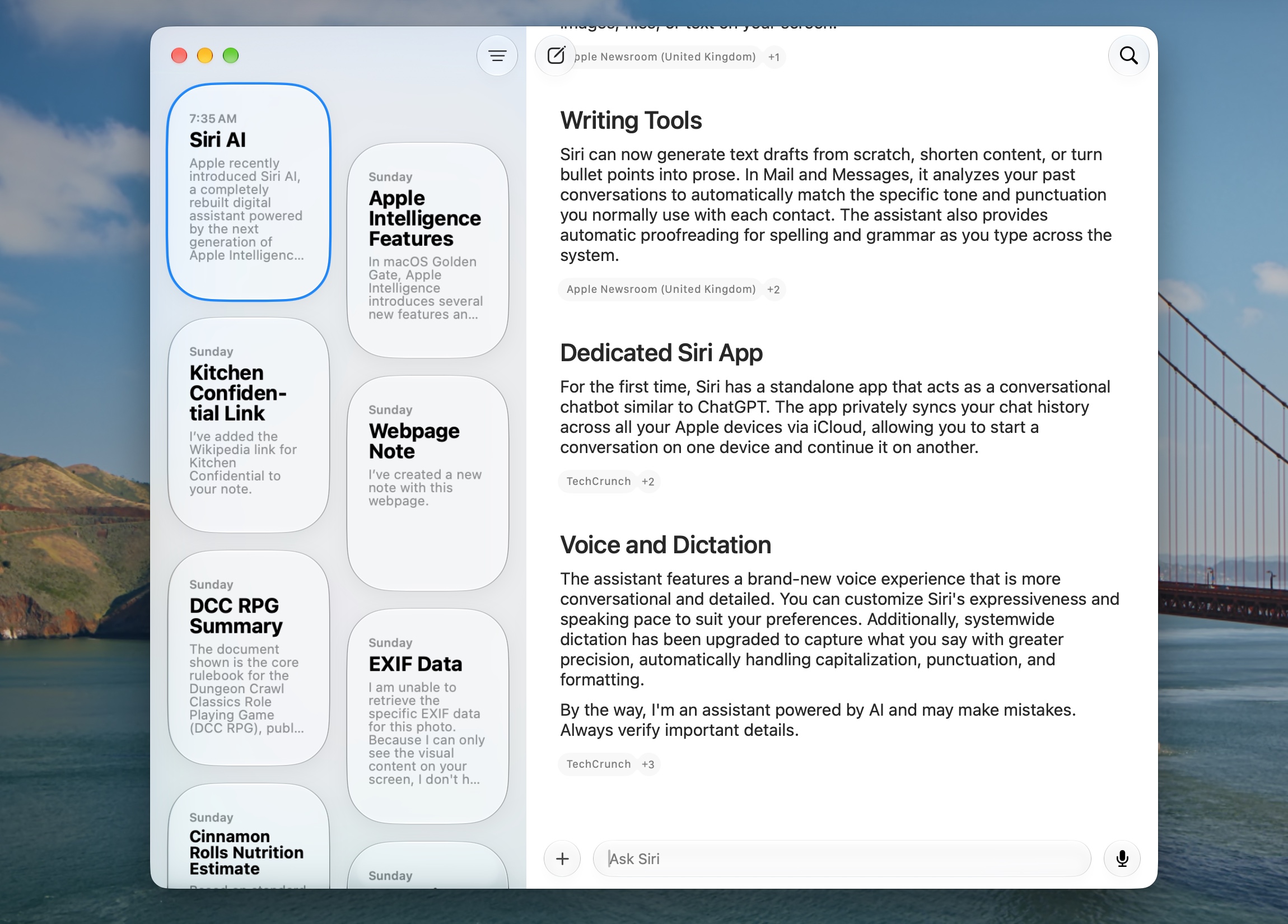
Task: Open Apple Newsroom source under Writing Tools
Action: 660,289
